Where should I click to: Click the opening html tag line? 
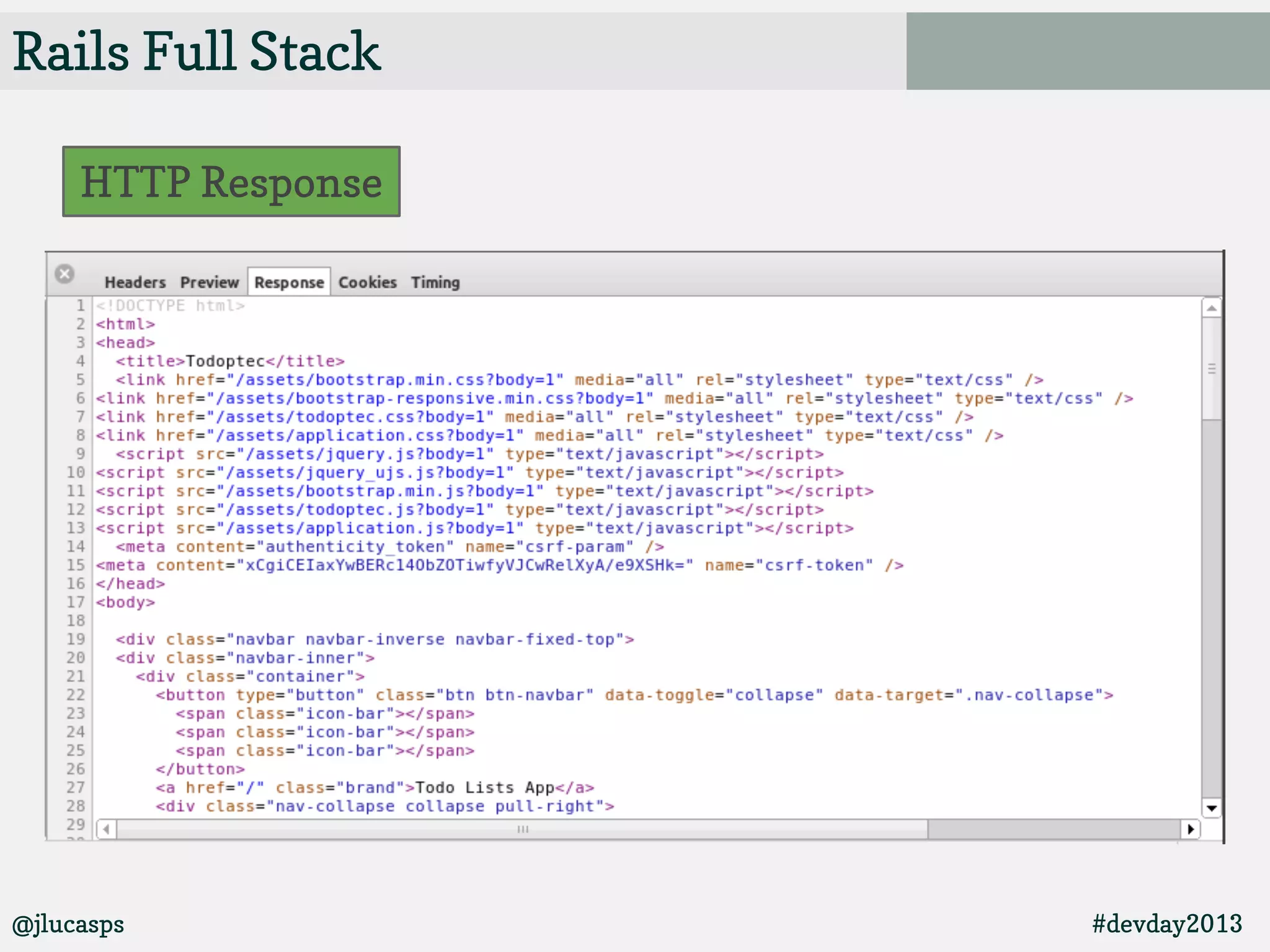coord(125,324)
